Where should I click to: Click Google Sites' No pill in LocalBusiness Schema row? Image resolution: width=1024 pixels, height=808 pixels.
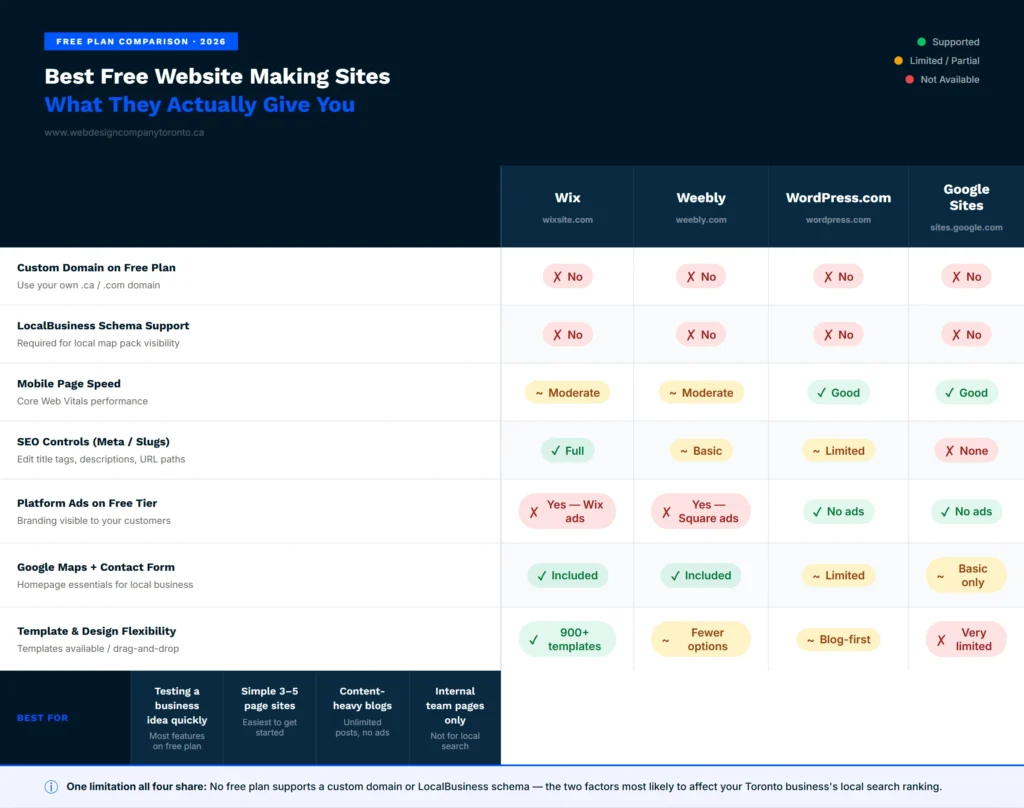(x=966, y=335)
